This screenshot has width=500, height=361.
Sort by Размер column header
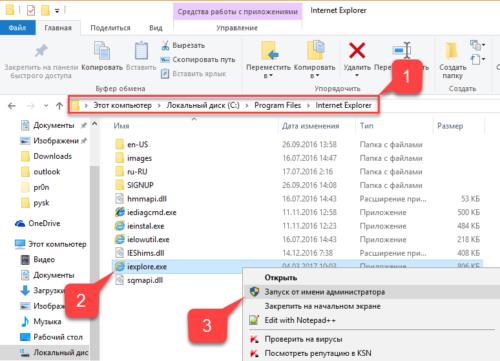point(450,126)
